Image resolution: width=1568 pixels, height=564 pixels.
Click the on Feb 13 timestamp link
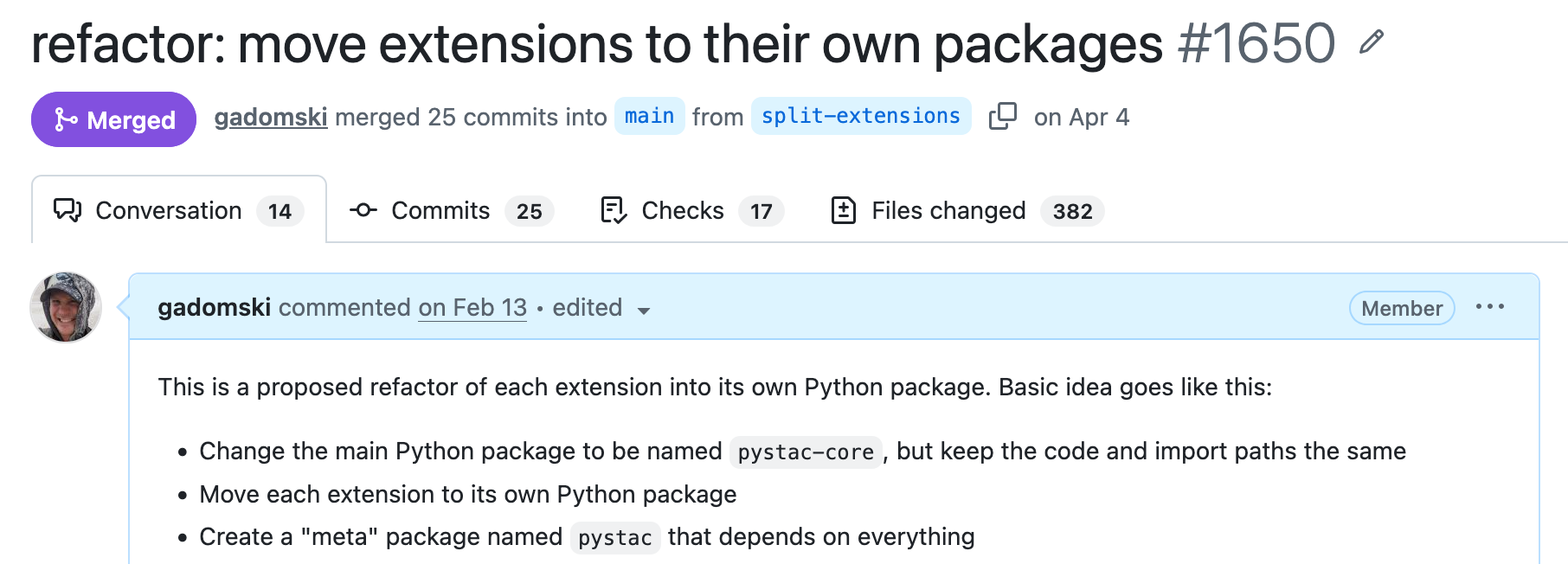coord(472,308)
